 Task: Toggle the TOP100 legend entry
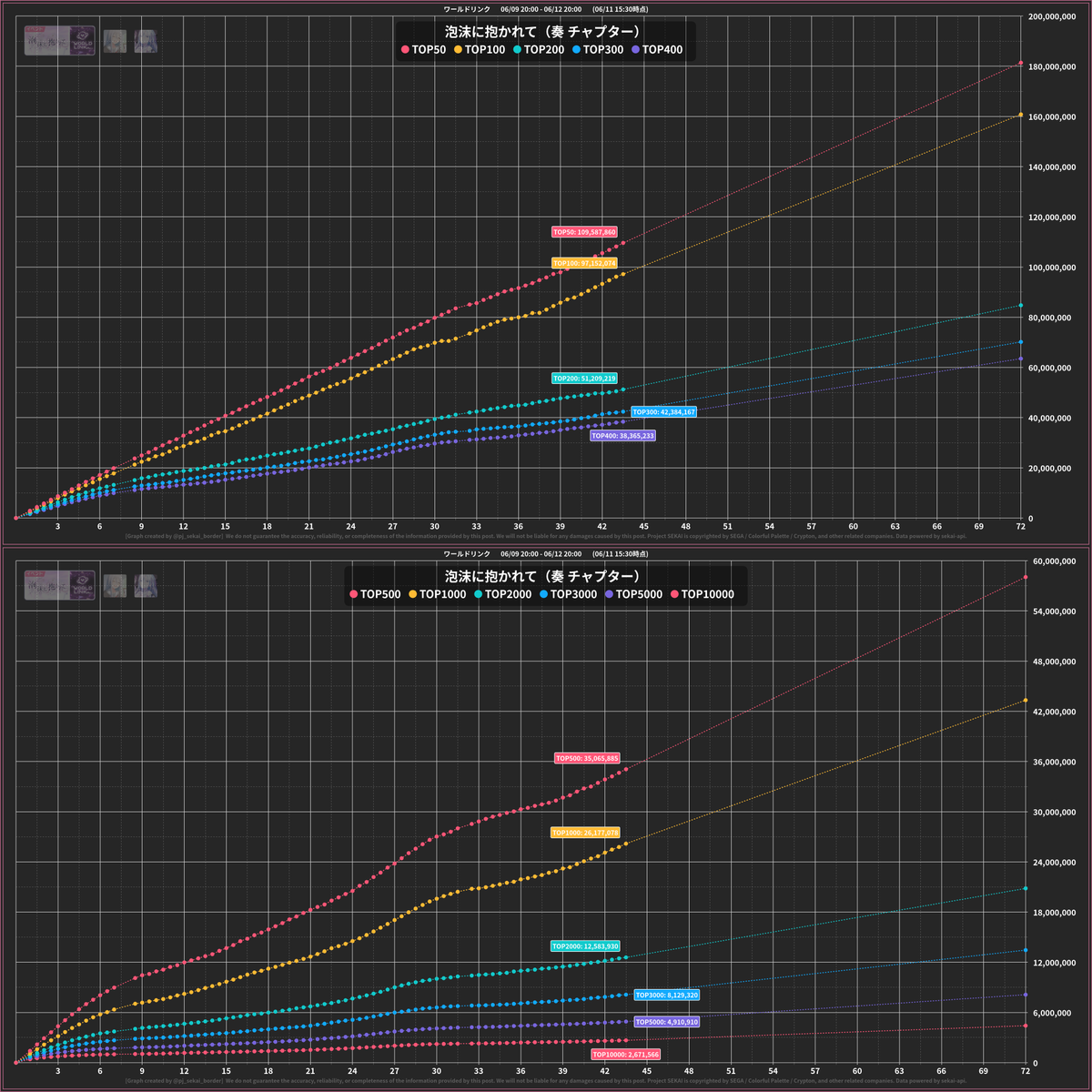click(x=480, y=50)
